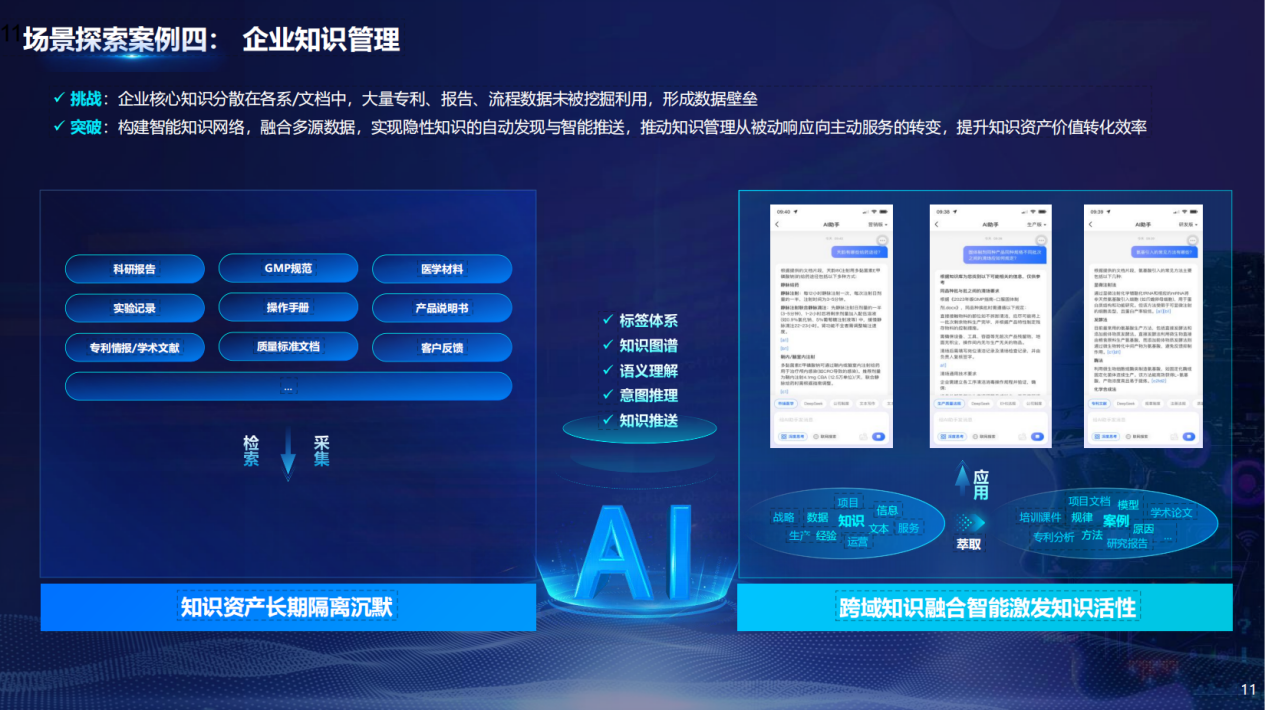Screen dimensions: 1265x710
Task: Select the 专利文献 tab in the right phone
Action: pos(1100,404)
